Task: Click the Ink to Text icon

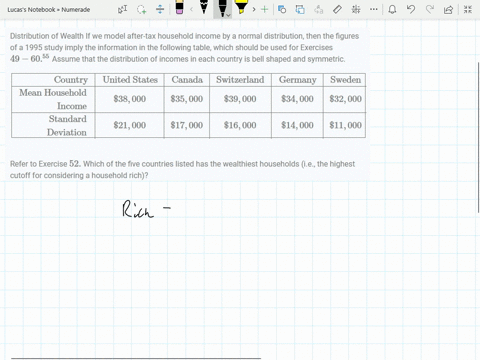Action: pyautogui.click(x=319, y=9)
